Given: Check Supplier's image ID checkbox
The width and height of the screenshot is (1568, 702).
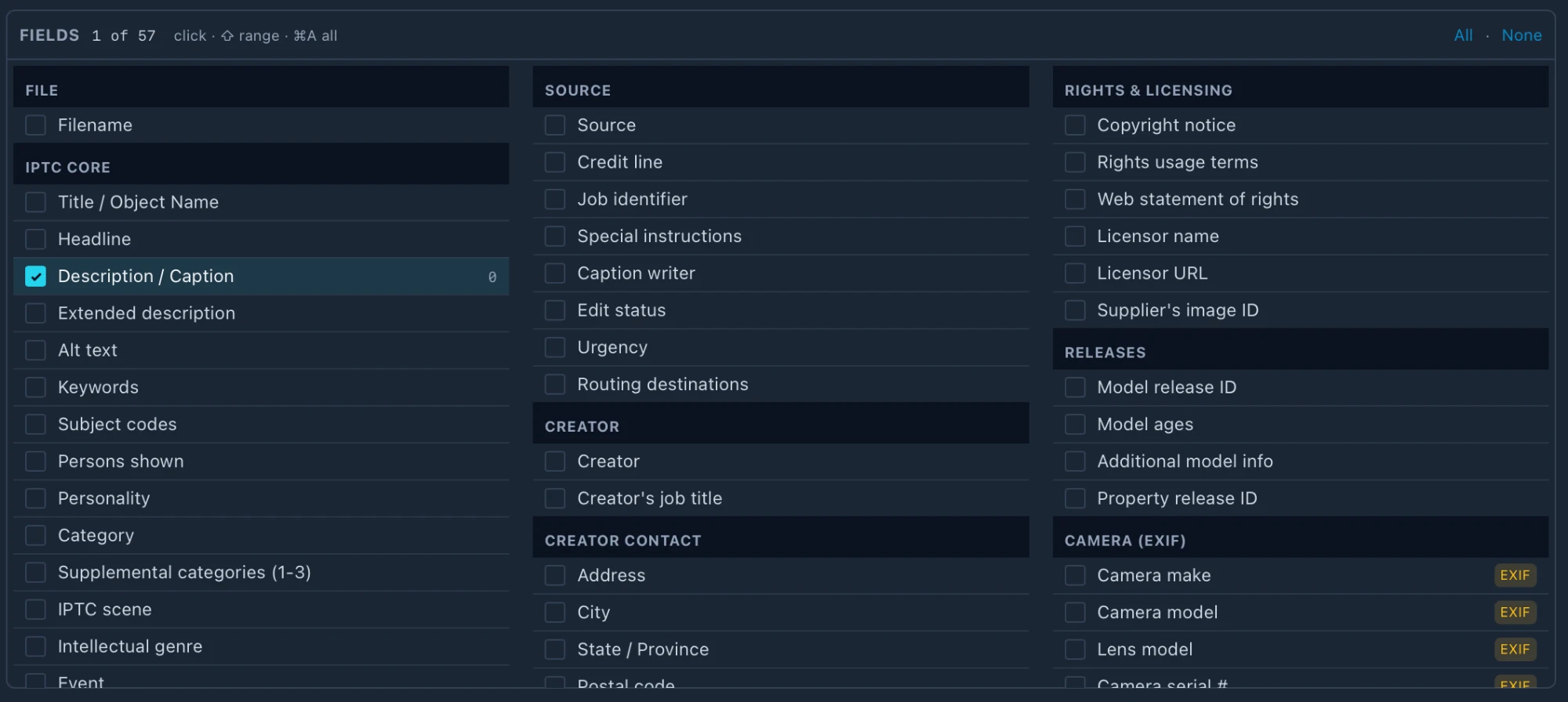Looking at the screenshot, I should coord(1075,310).
